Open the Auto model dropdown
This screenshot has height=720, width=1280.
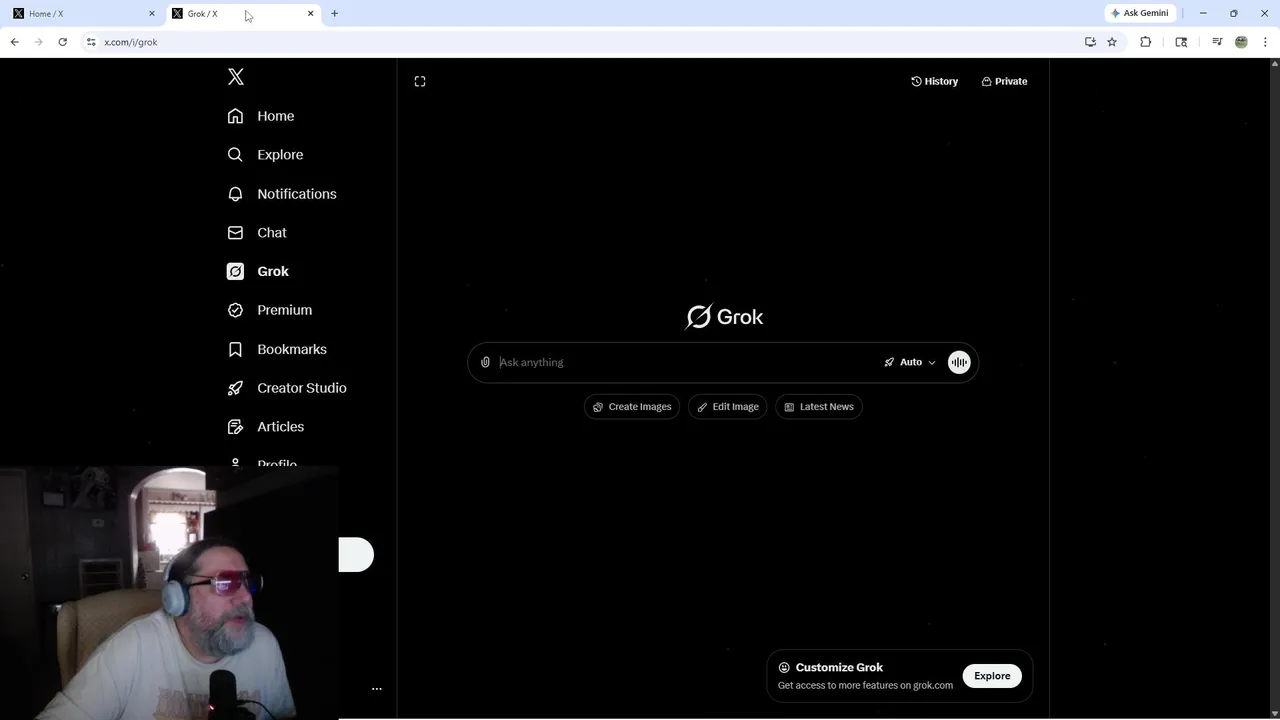point(909,362)
